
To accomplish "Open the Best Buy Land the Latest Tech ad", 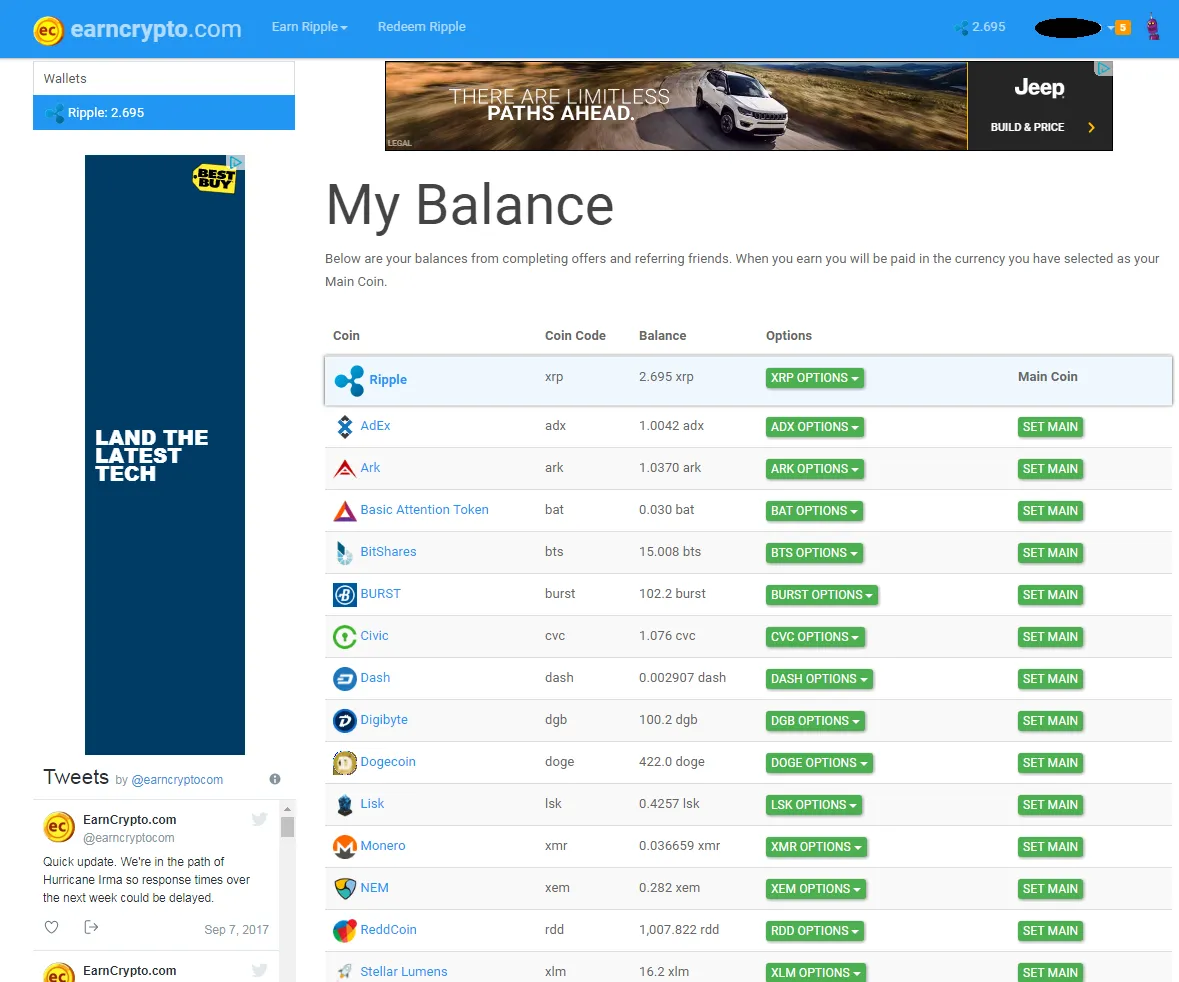I will point(165,455).
